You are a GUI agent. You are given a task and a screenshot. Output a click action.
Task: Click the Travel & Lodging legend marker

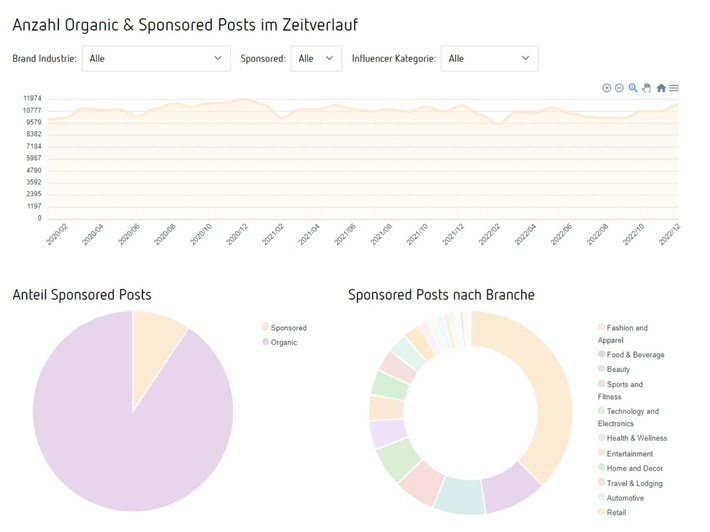(x=602, y=483)
